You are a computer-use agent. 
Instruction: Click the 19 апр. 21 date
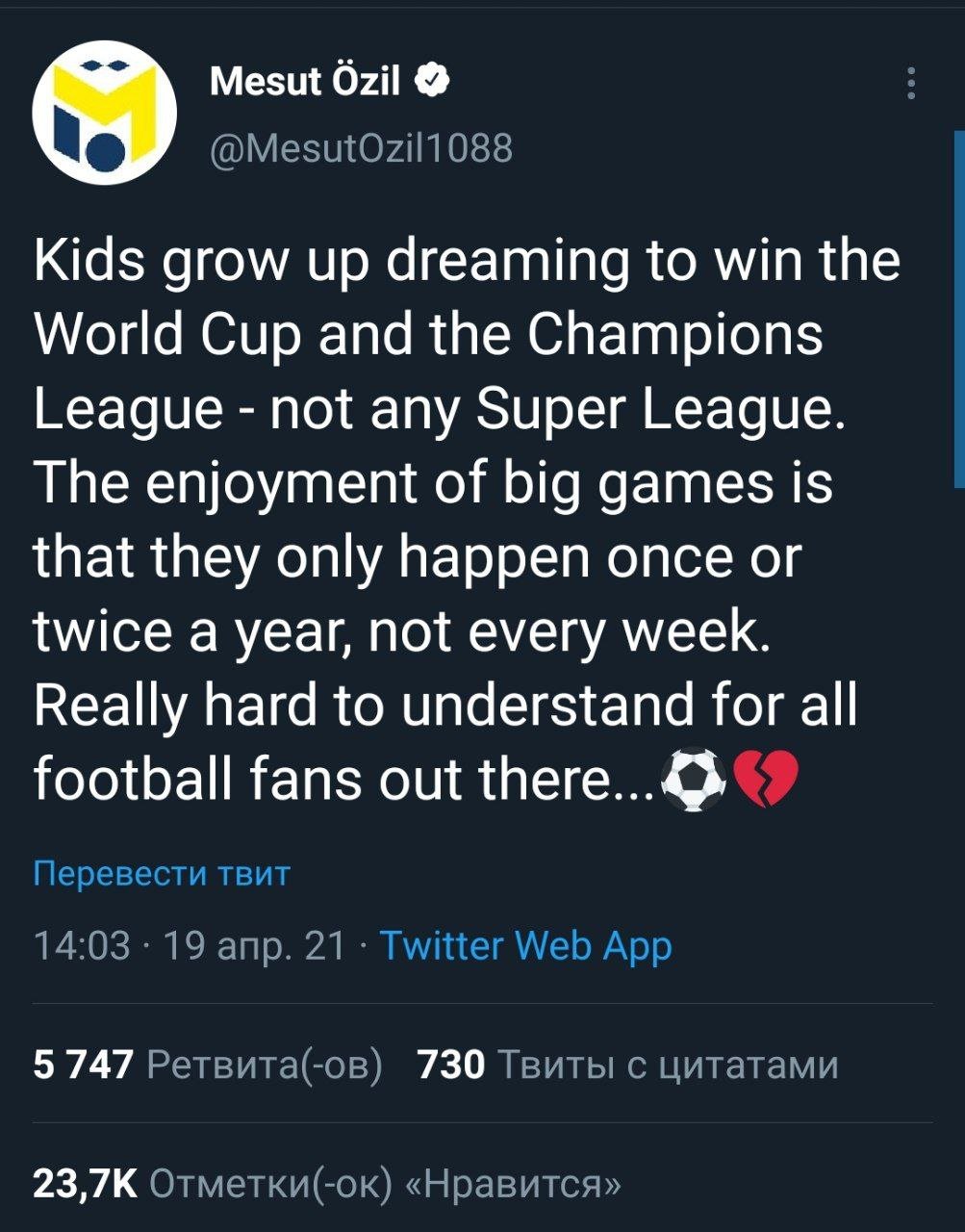[x=254, y=946]
